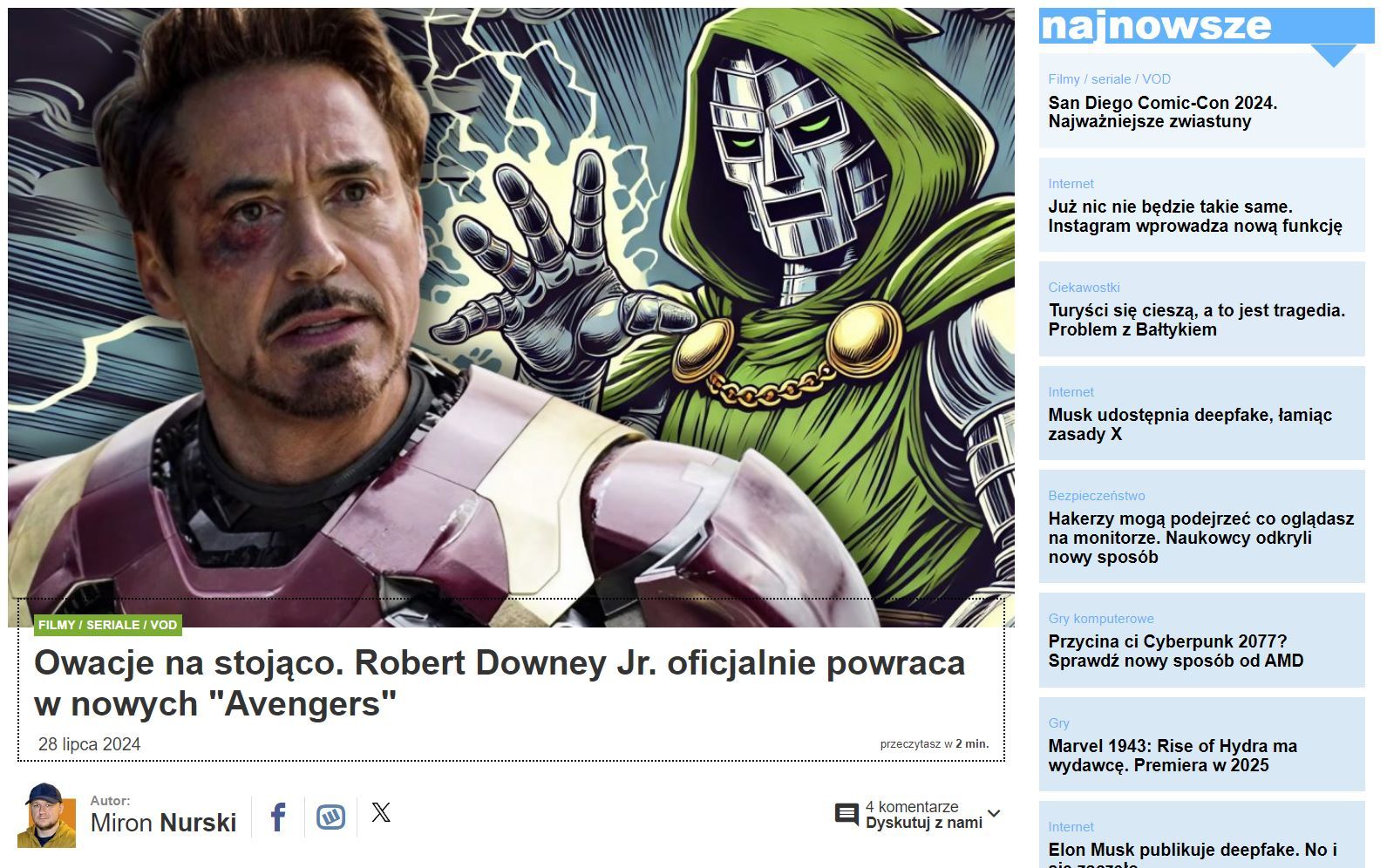Expand comments chevron arrow
The width and height of the screenshot is (1387, 868).
[994, 814]
